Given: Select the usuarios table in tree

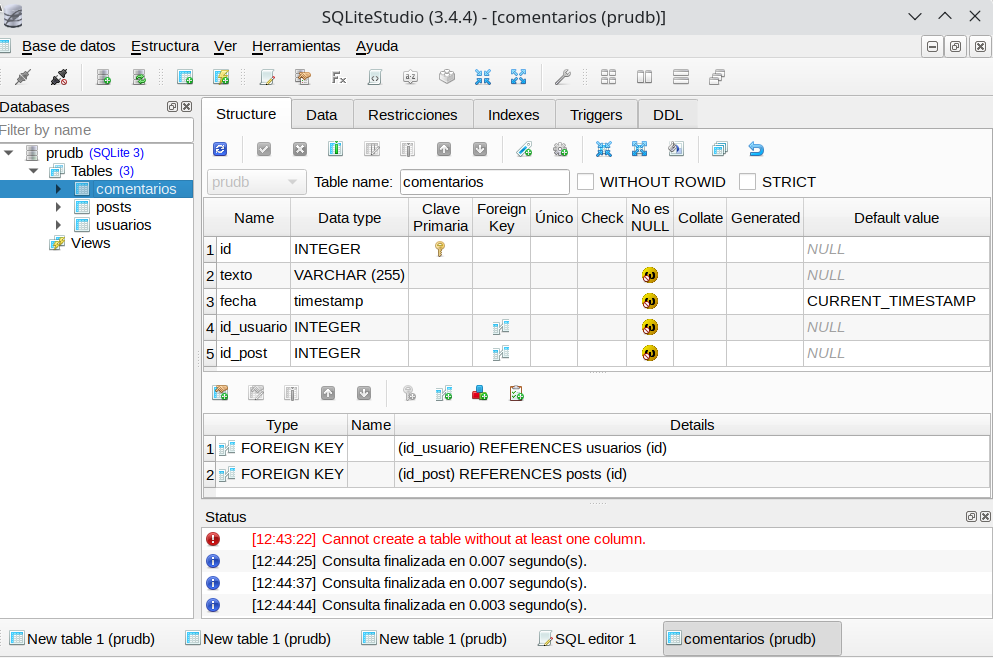Looking at the screenshot, I should tap(123, 225).
